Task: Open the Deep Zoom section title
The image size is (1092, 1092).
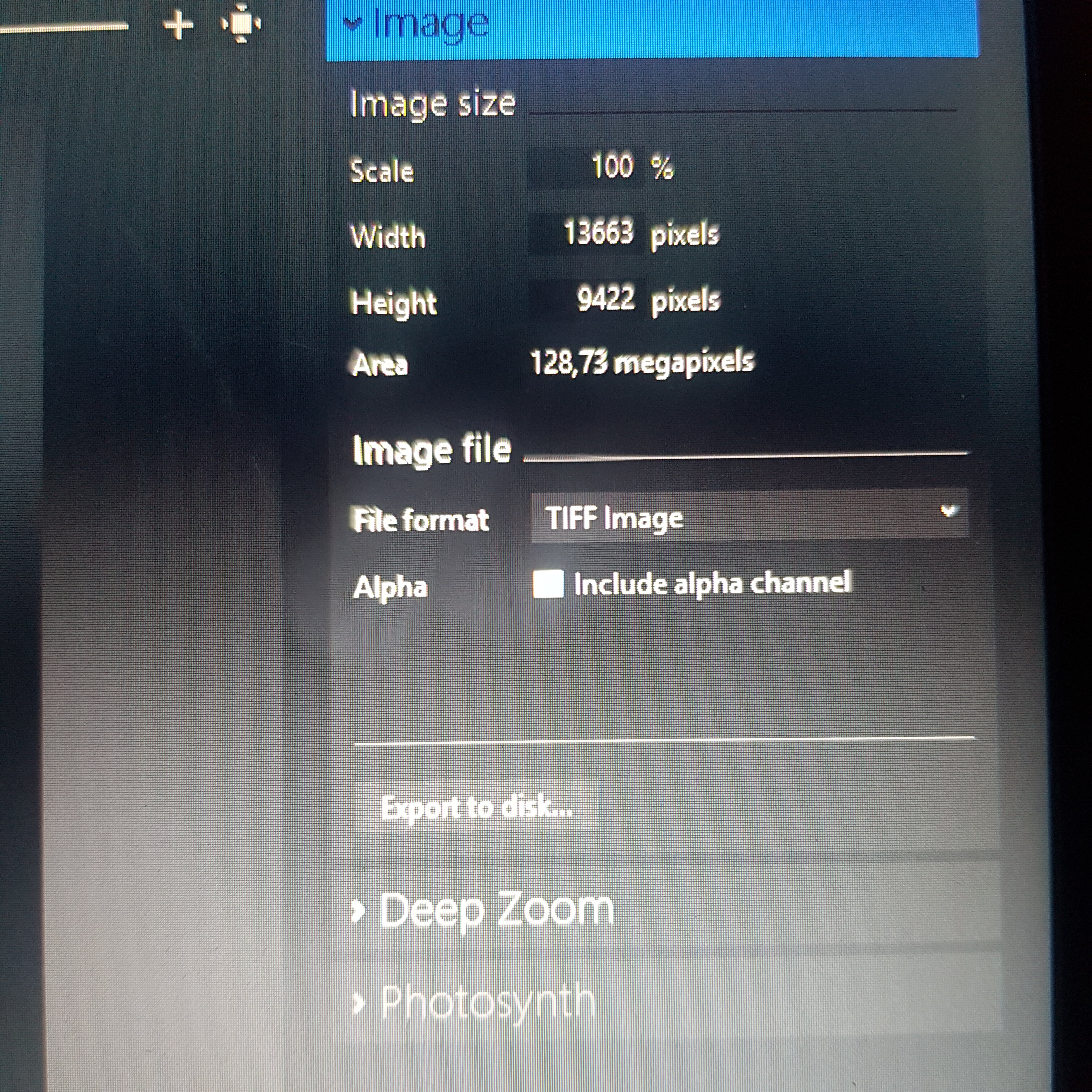Action: pos(496,911)
